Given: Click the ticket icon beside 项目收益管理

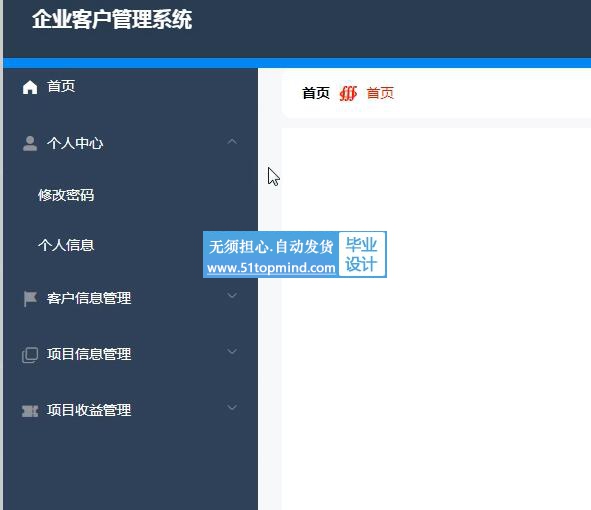Looking at the screenshot, I should (x=30, y=411).
